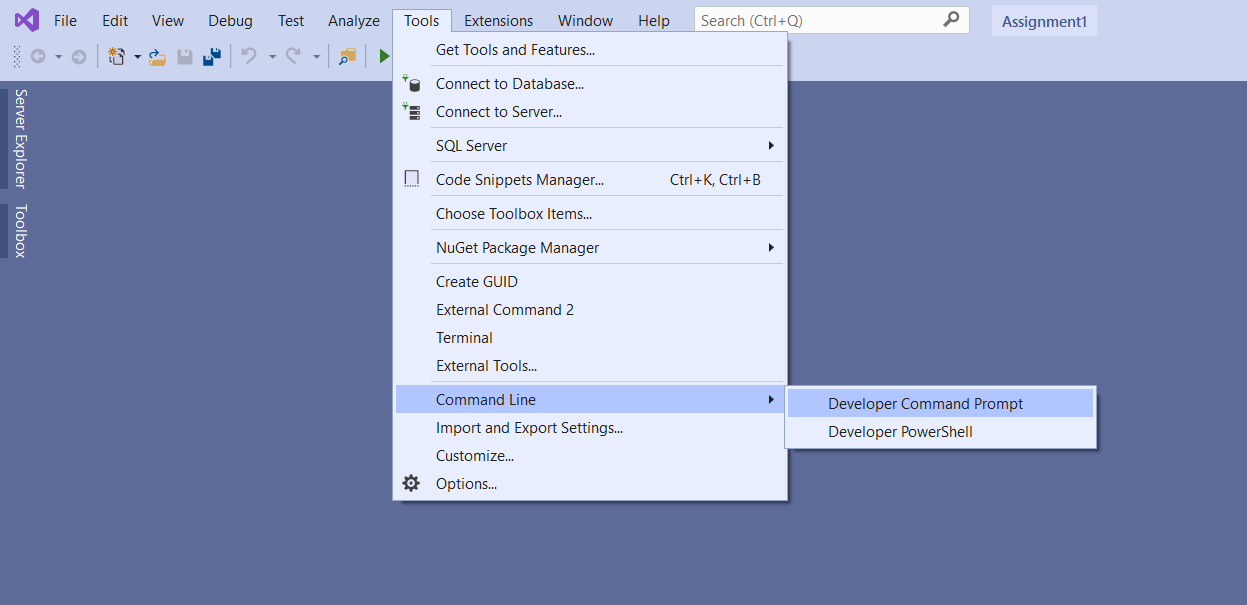The width and height of the screenshot is (1247, 605).
Task: Click the Assignment1 solution name button
Action: (x=1044, y=21)
